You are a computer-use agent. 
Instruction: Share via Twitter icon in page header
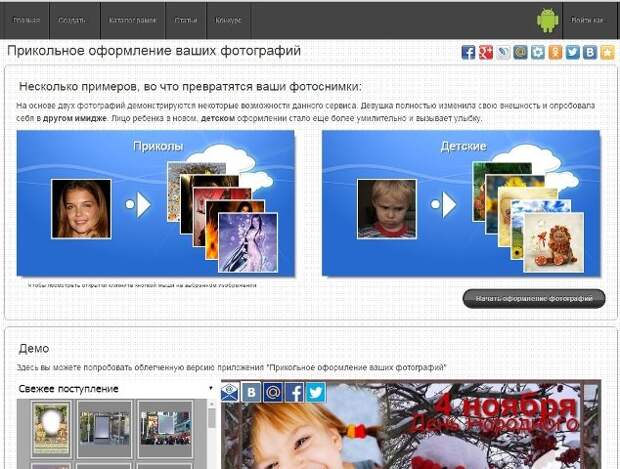572,53
